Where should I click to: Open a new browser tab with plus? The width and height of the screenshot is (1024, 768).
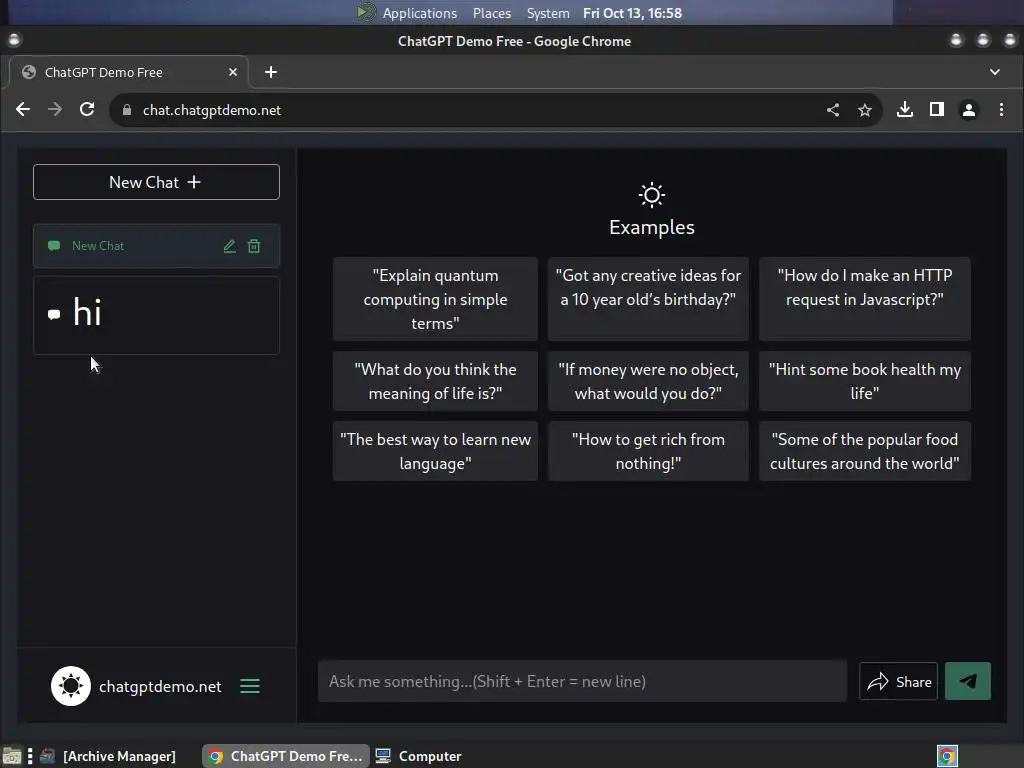[271, 72]
